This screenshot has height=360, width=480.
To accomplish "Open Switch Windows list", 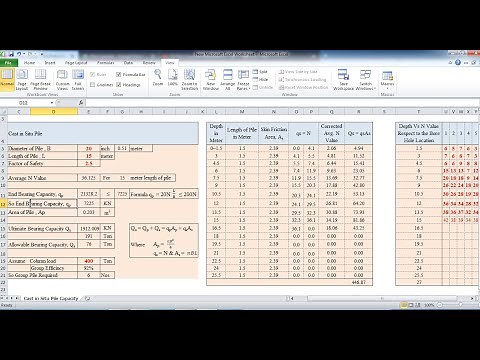I will [366, 79].
